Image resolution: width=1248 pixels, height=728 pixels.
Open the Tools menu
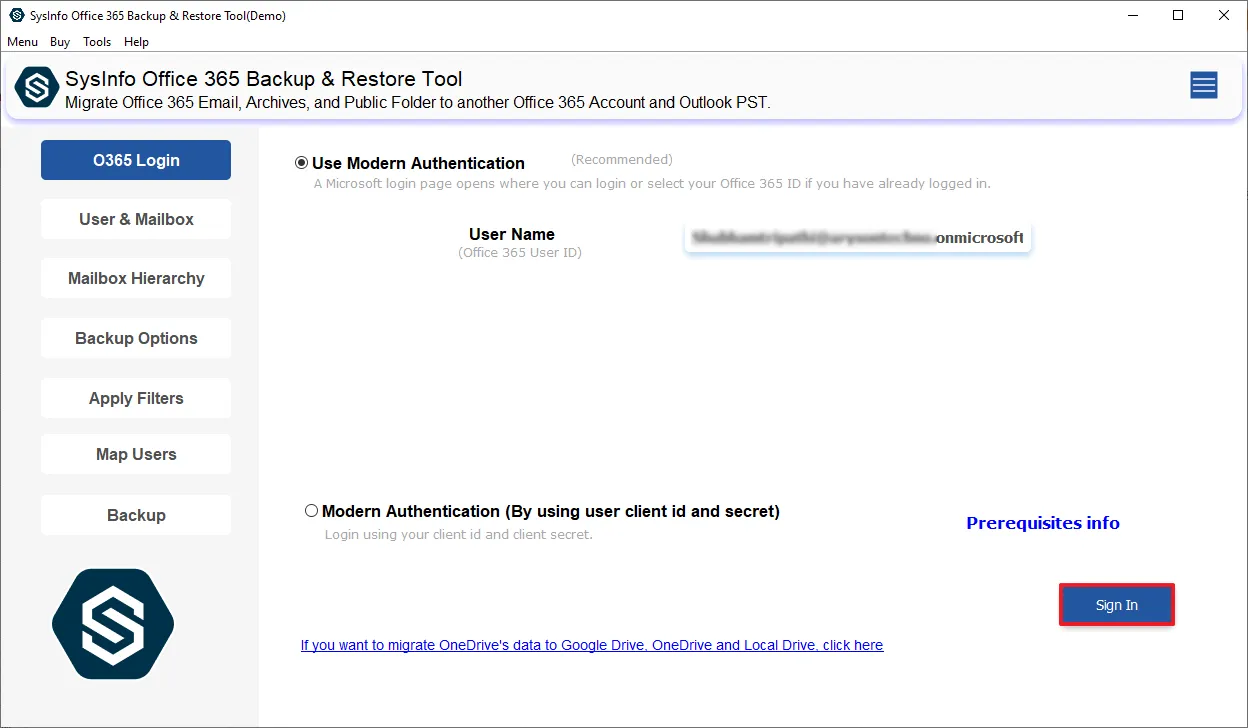97,42
